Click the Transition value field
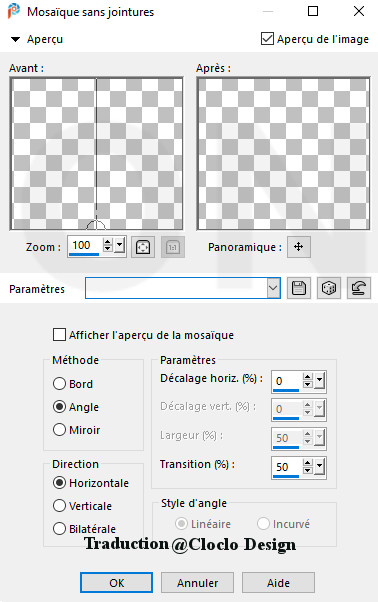378x602 pixels. 287,466
